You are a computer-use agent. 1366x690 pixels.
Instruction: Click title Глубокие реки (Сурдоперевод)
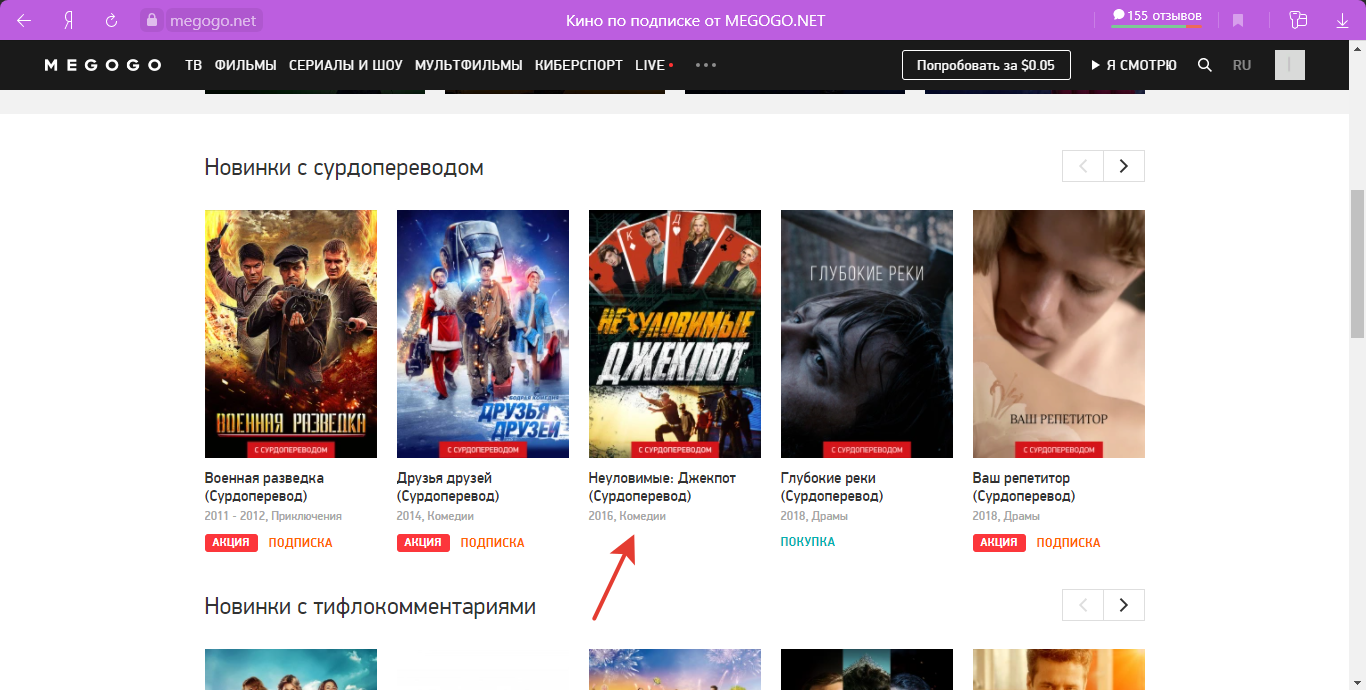coord(832,487)
